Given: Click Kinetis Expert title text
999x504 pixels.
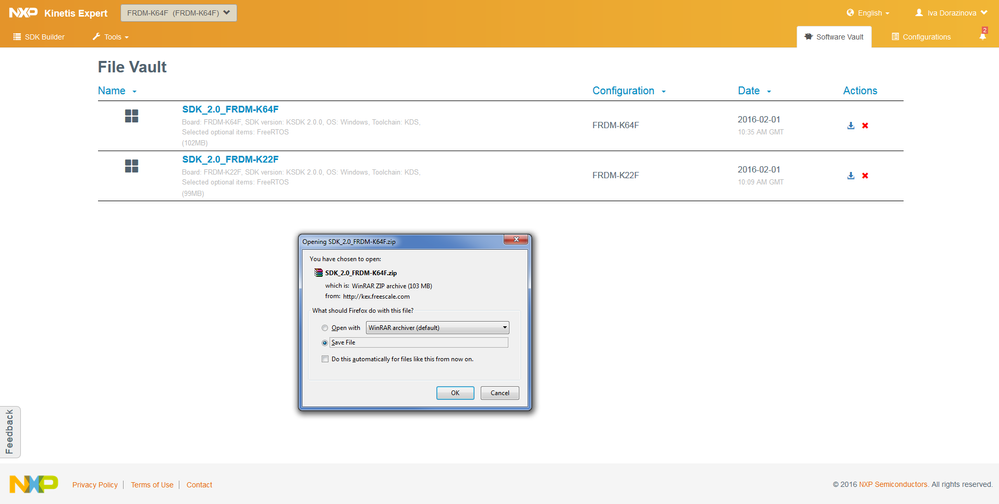Looking at the screenshot, I should click(76, 13).
